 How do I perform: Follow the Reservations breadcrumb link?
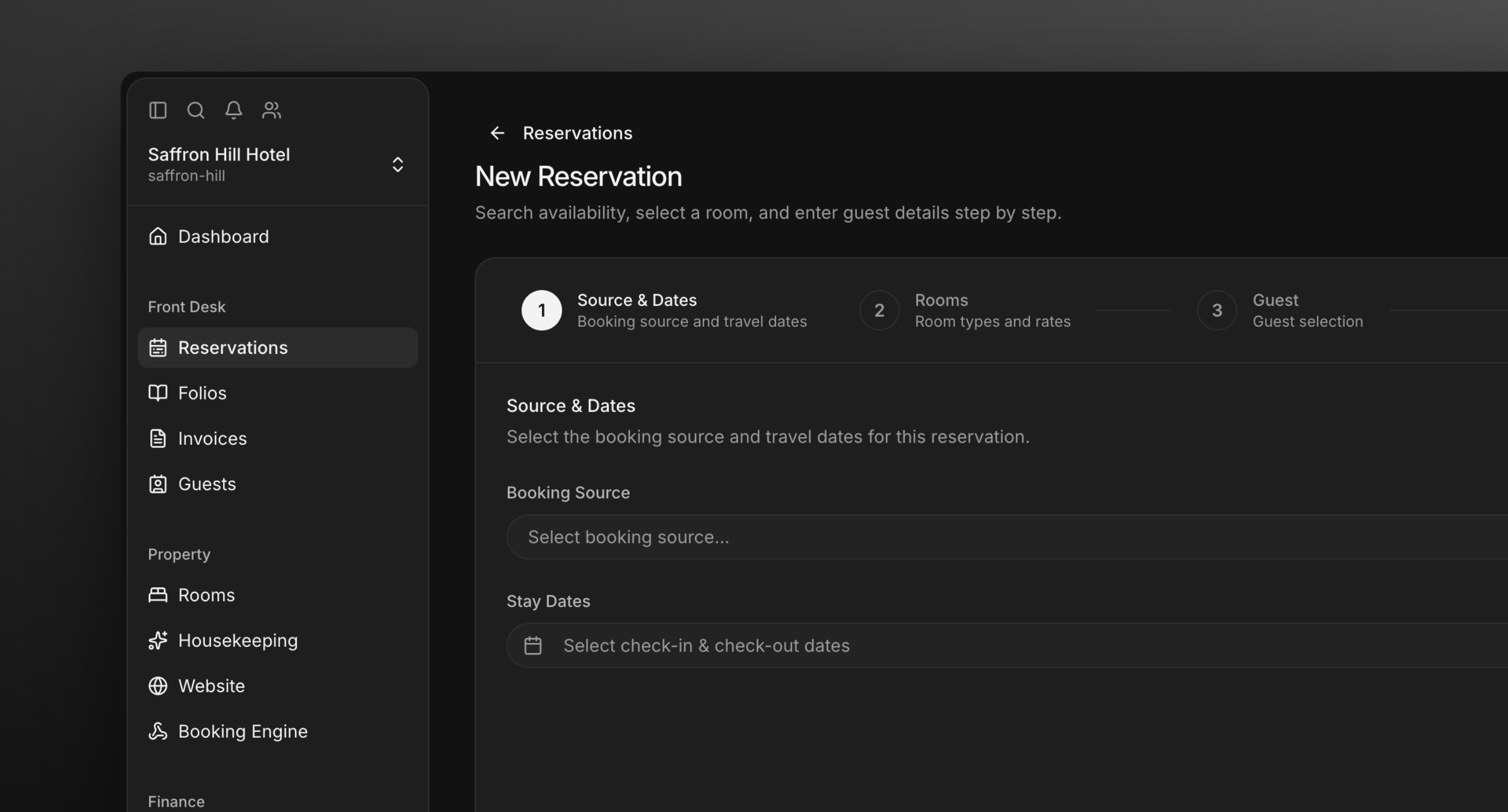coord(577,134)
